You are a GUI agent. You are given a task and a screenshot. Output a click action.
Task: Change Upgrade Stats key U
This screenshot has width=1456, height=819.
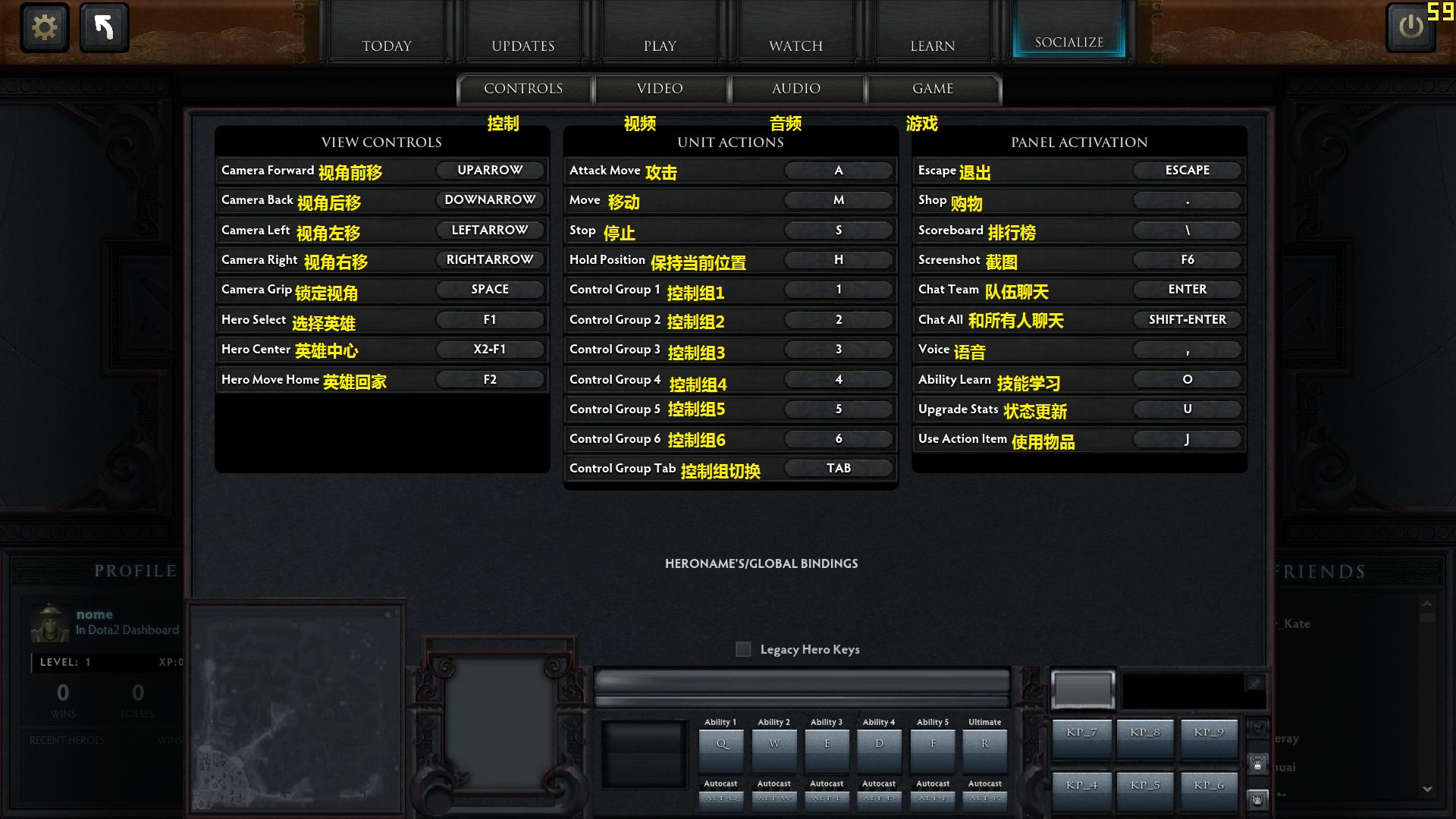(1188, 409)
